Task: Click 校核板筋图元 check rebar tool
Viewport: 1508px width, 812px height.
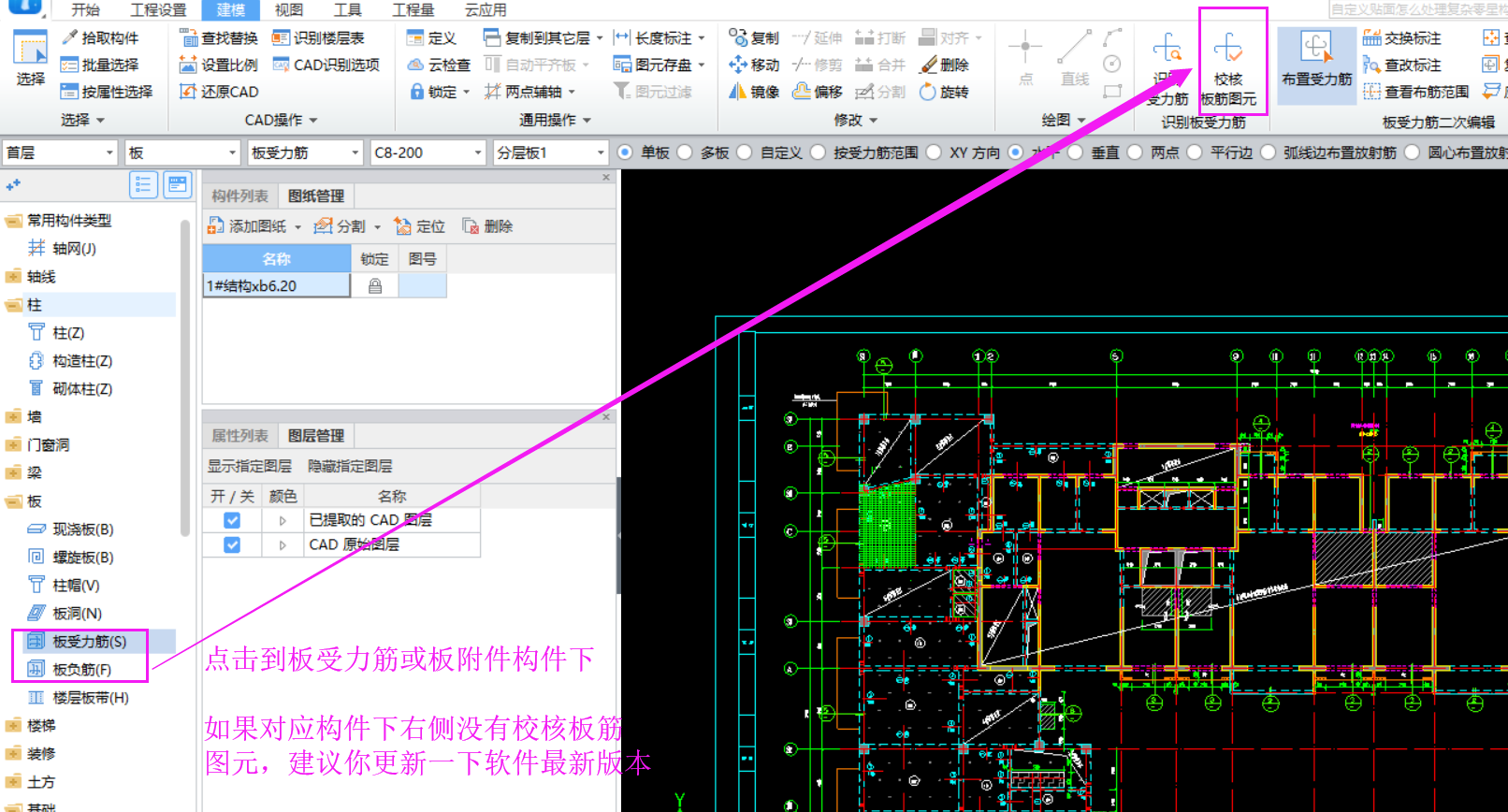Action: coord(1228,68)
